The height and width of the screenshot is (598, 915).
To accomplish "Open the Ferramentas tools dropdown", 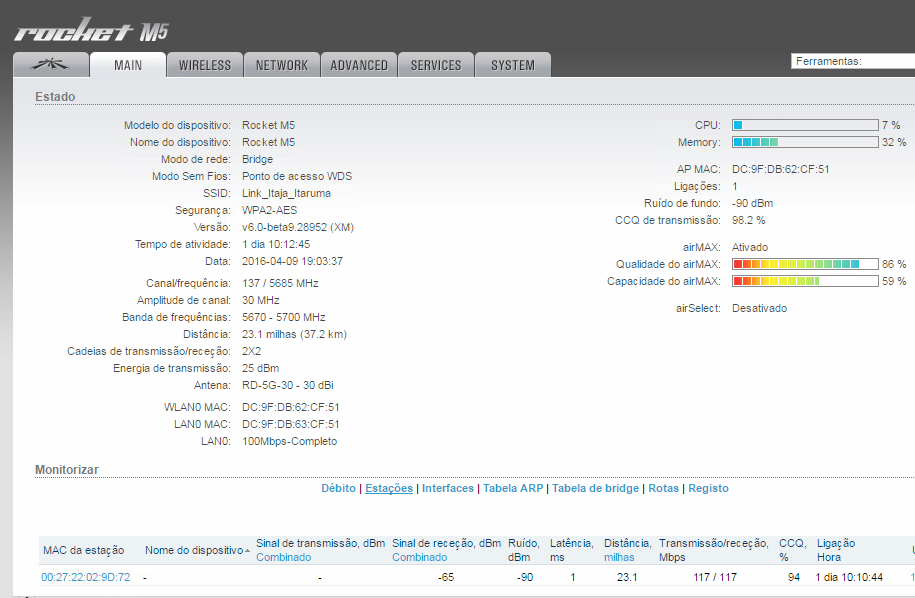I will click(853, 61).
